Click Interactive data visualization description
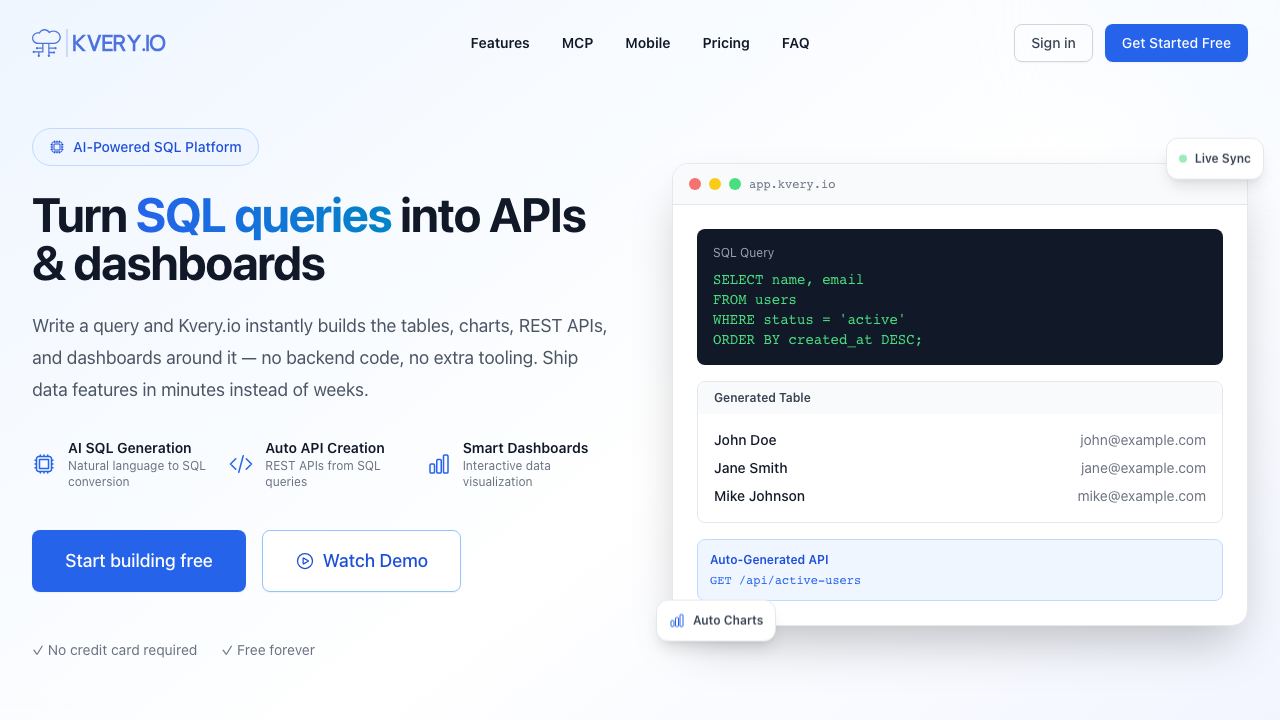This screenshot has height=720, width=1280. coord(507,474)
